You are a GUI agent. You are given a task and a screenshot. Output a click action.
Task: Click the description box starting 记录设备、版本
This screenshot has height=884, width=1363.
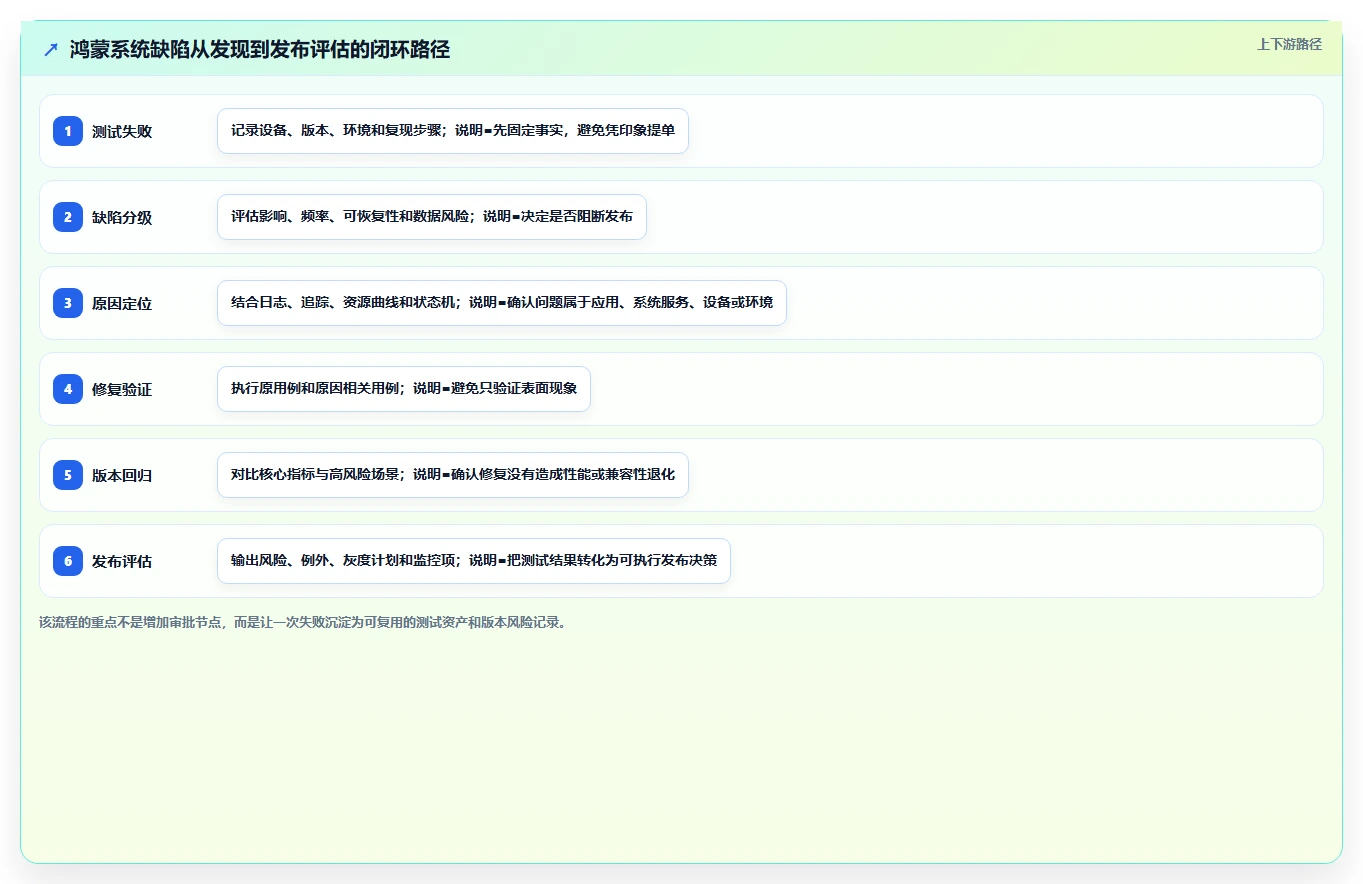(453, 131)
